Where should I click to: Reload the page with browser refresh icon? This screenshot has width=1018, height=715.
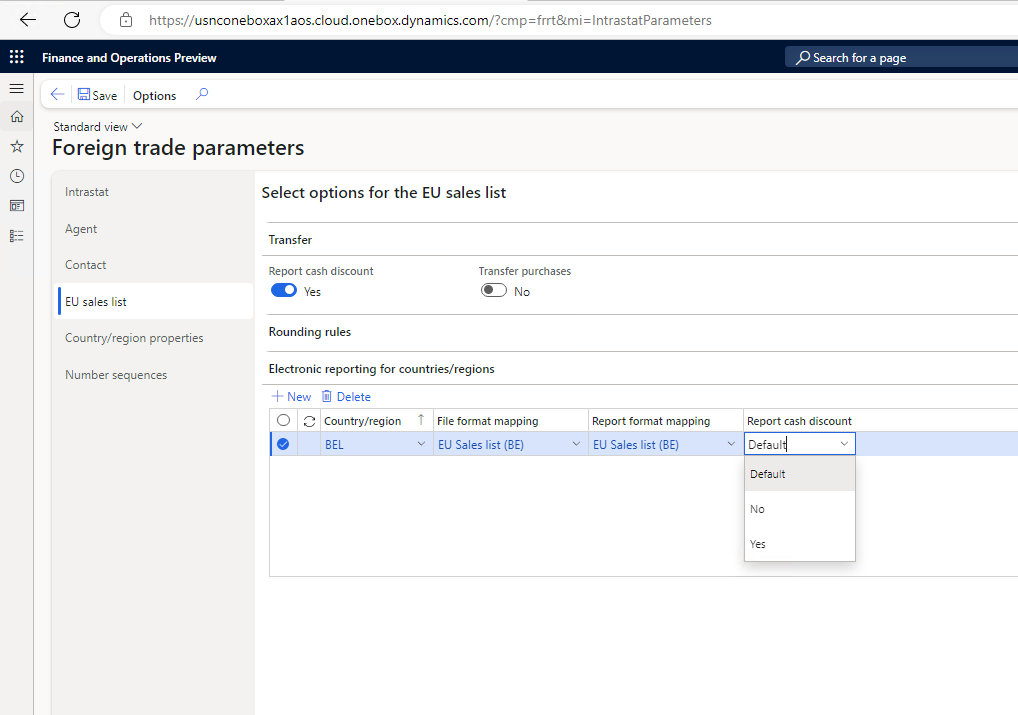(x=72, y=20)
